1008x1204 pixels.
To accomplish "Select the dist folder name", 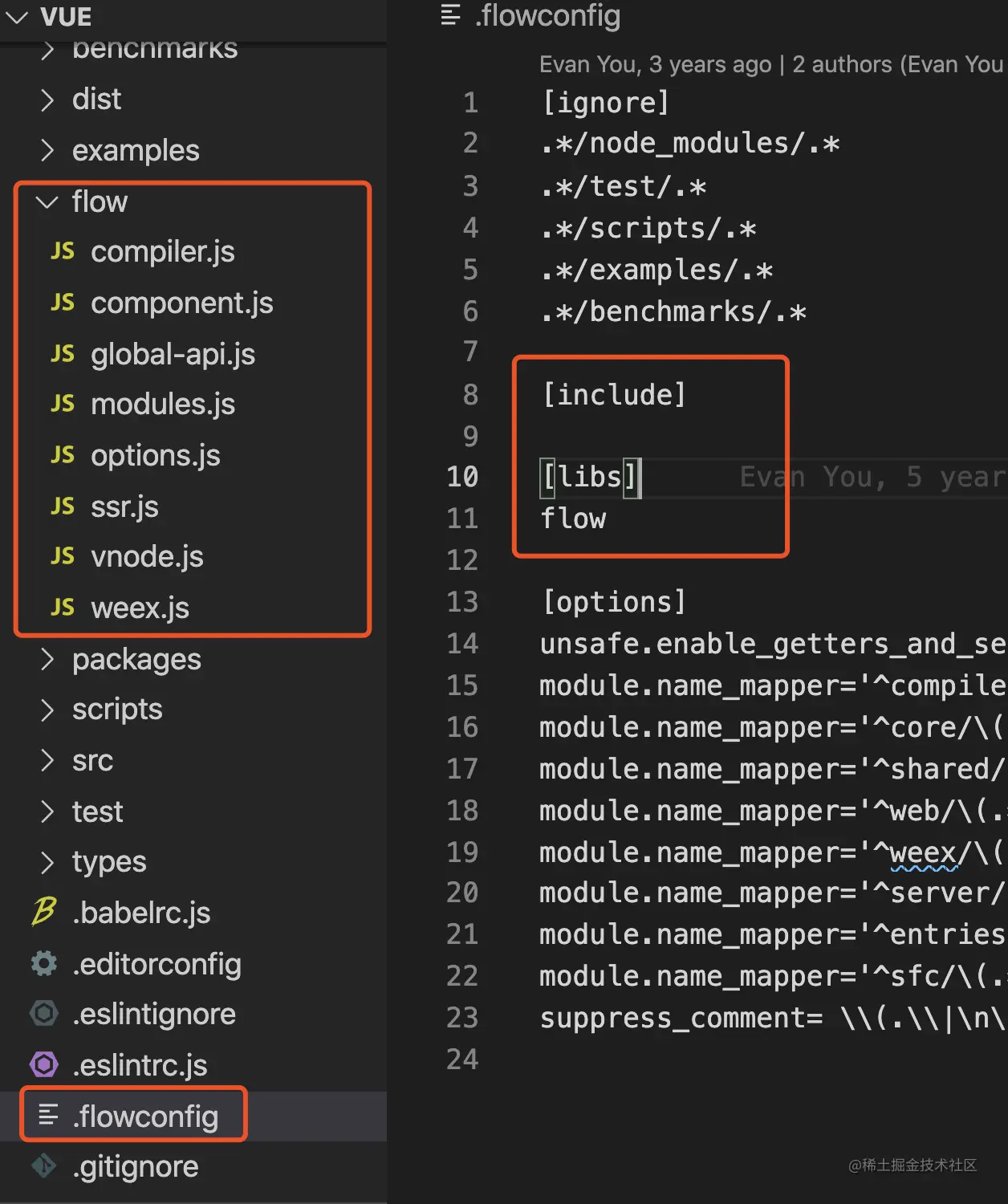I will point(96,100).
